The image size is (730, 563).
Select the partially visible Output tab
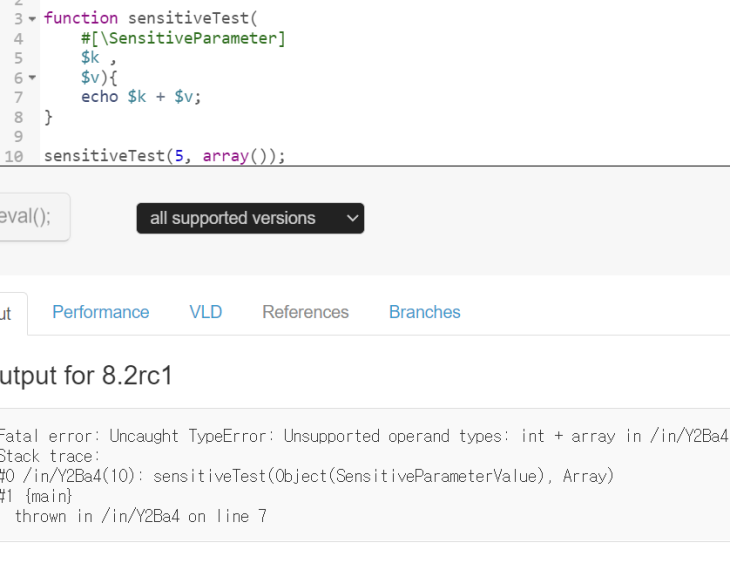[8, 314]
